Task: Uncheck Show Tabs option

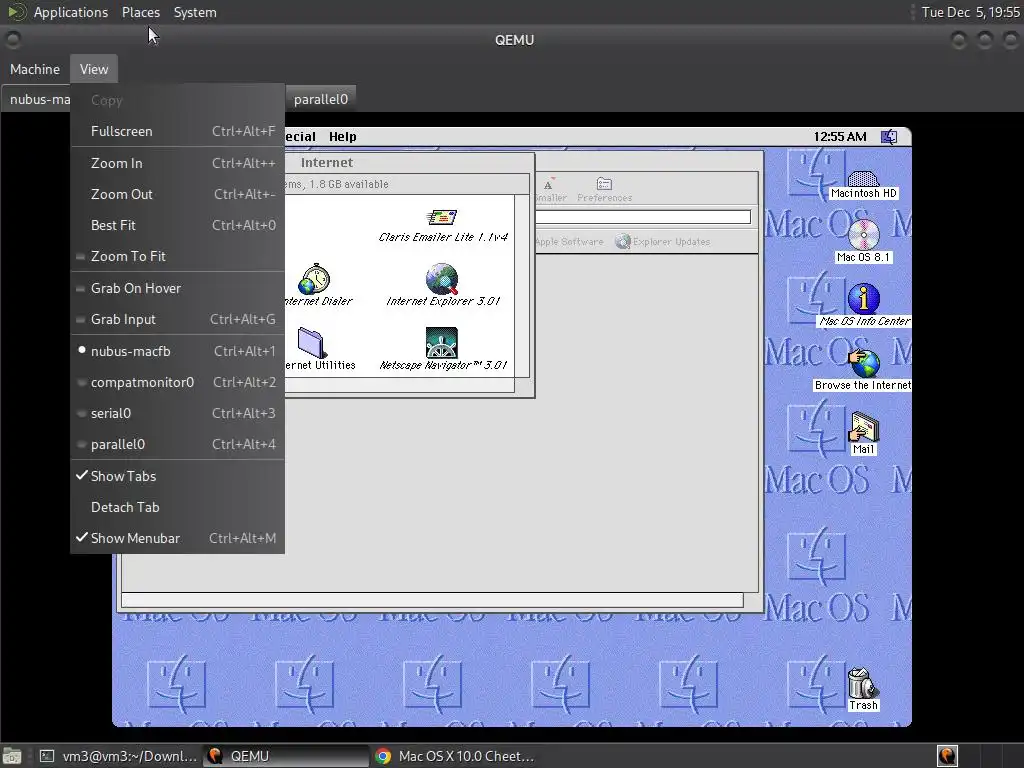Action: (177, 476)
